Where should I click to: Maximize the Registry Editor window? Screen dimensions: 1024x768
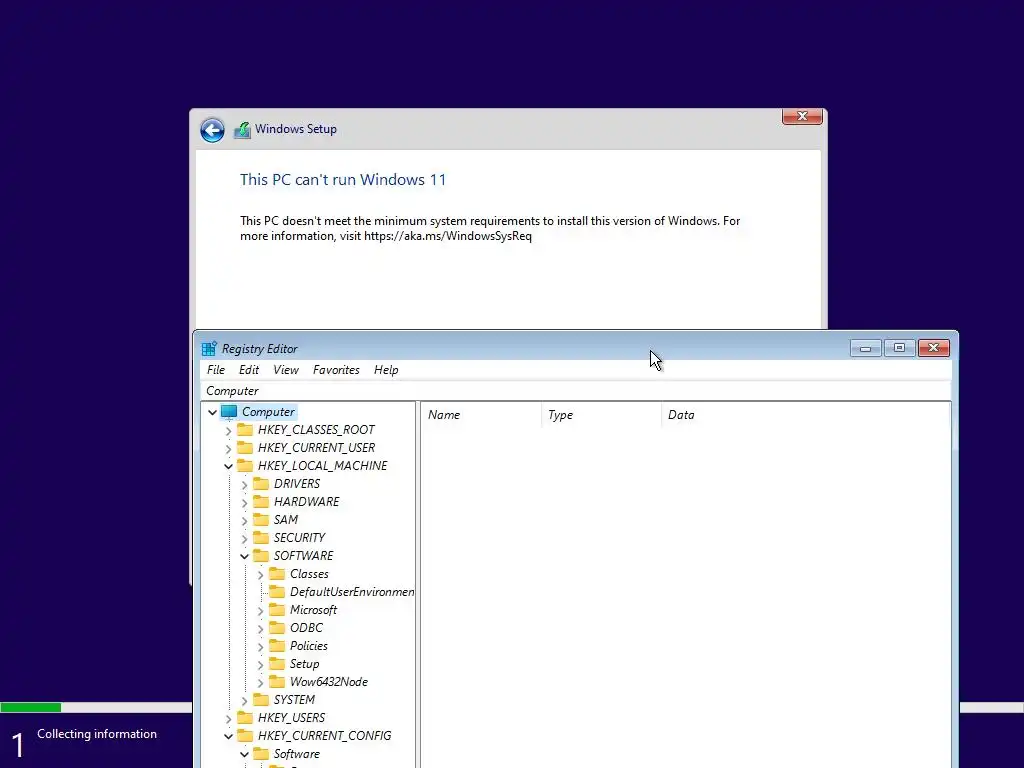pyautogui.click(x=899, y=348)
